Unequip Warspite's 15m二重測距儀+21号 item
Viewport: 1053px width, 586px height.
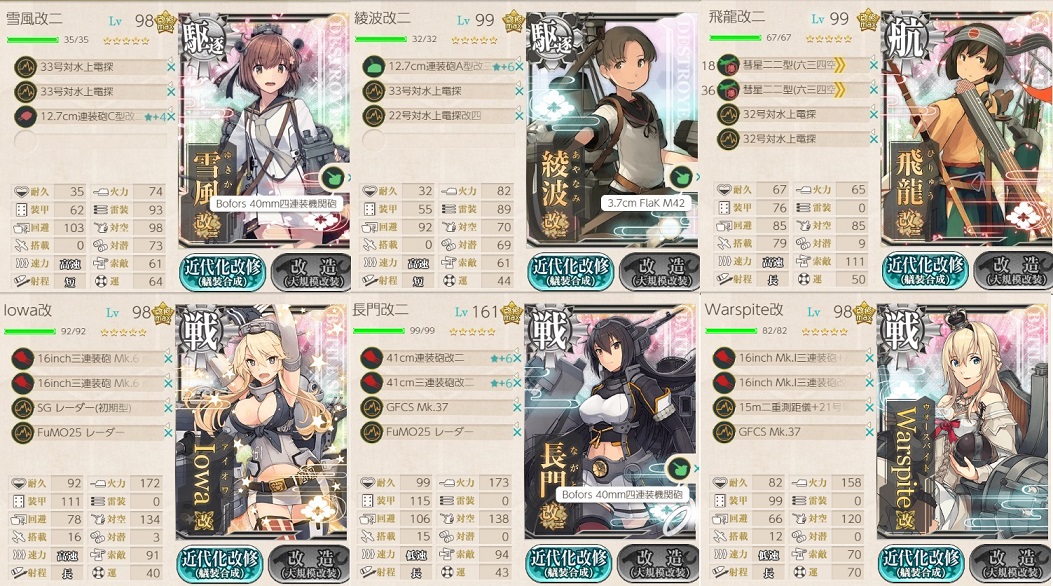point(871,407)
